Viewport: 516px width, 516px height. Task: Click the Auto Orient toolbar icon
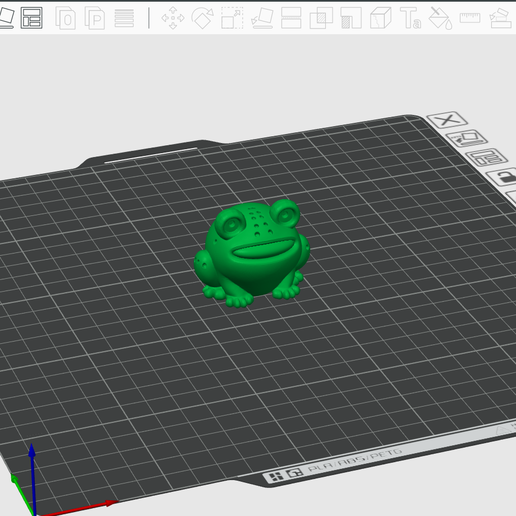tap(6, 17)
